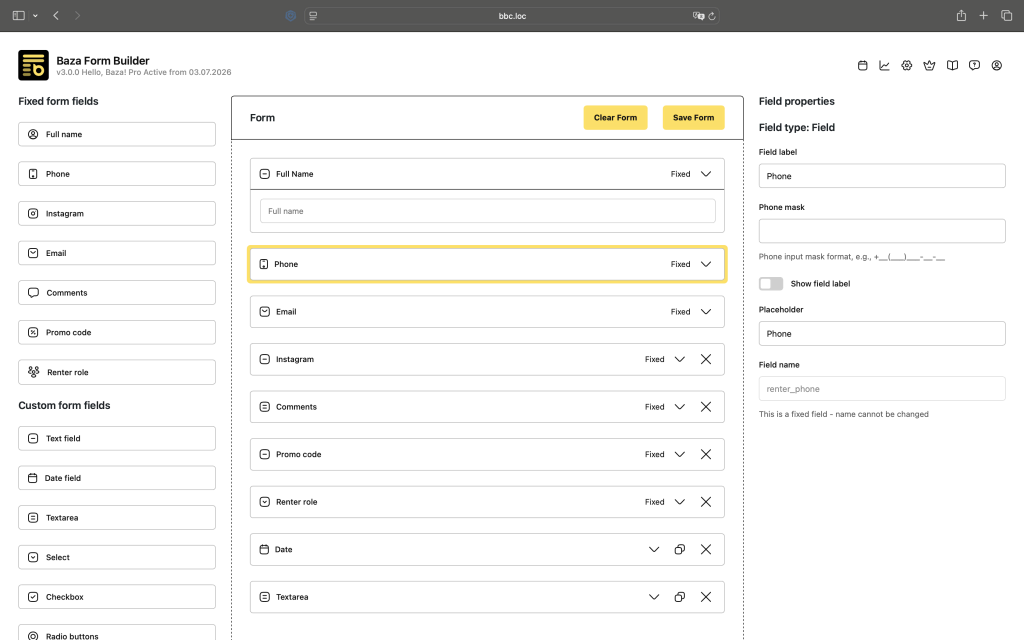Click the Baza Form Builder logo
Viewport: 1024px width, 640px height.
point(33,65)
